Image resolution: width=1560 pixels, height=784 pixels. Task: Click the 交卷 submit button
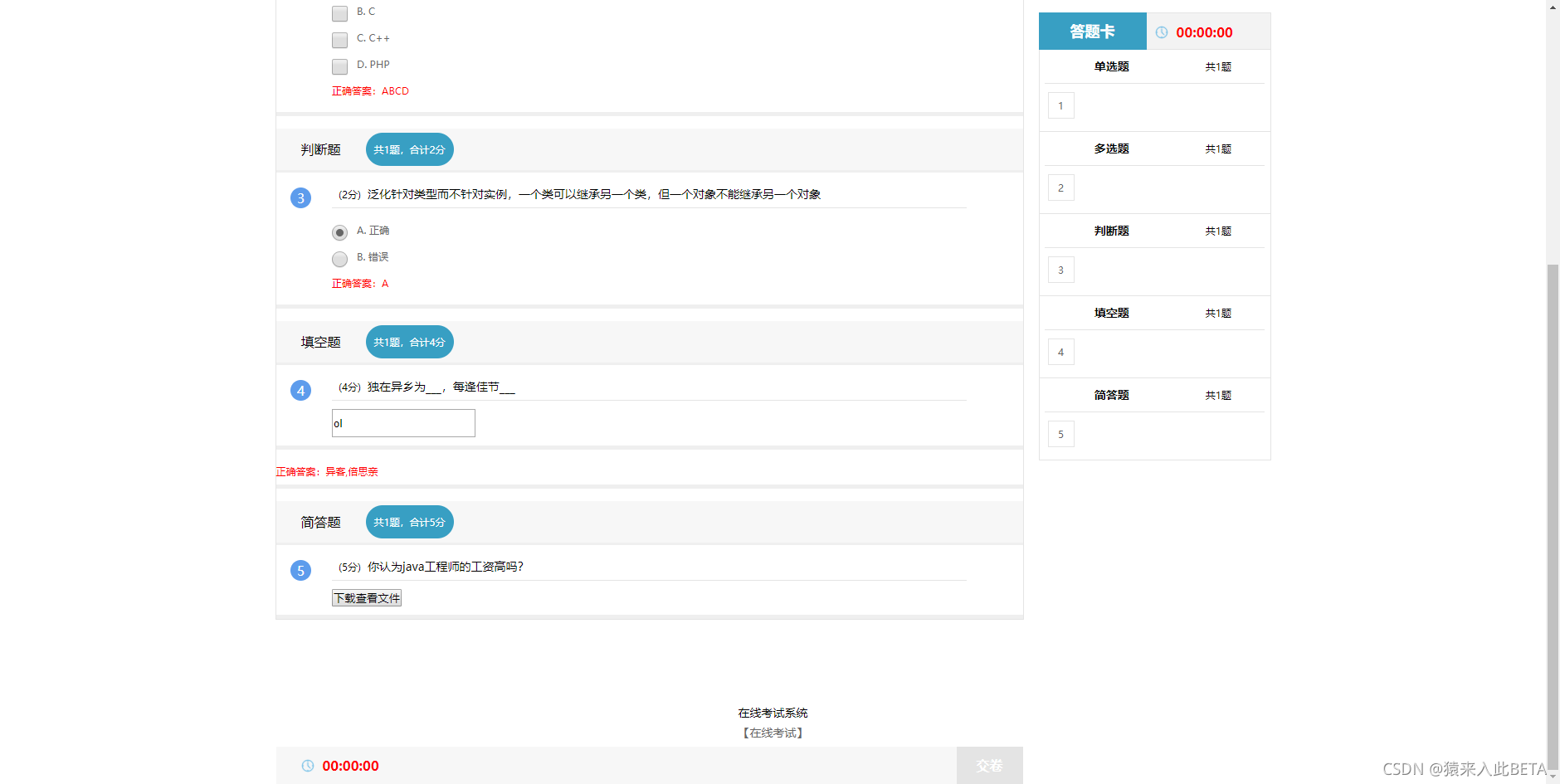tap(989, 766)
